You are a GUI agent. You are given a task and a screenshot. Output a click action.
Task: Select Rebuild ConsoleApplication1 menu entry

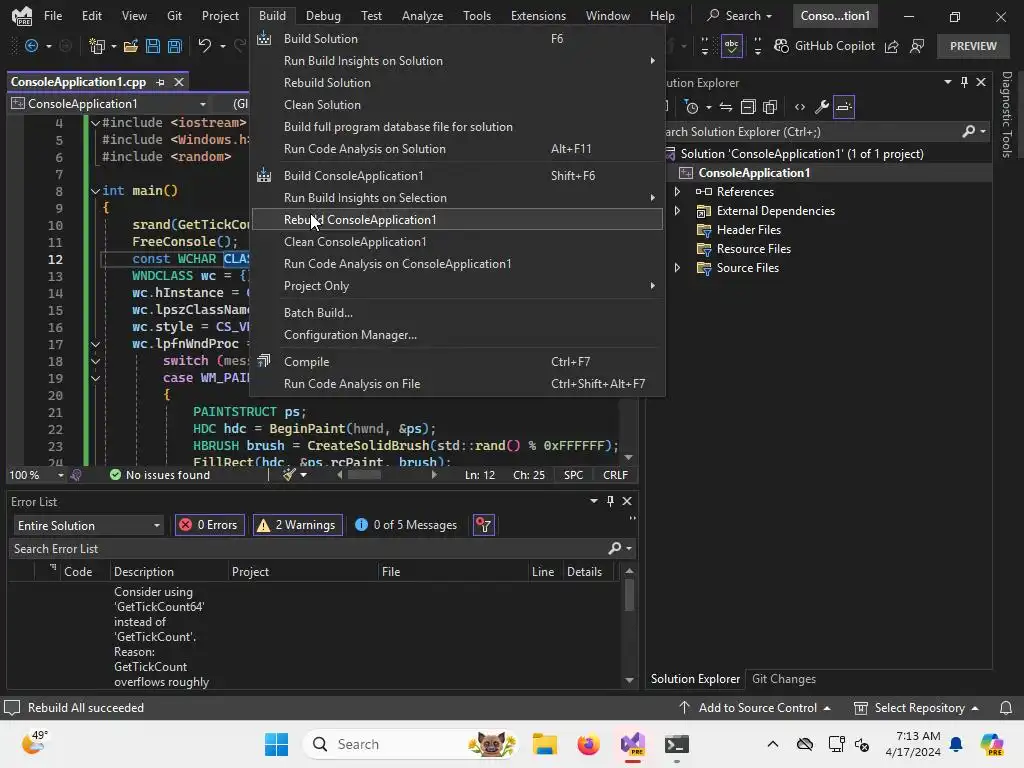pyautogui.click(x=457, y=219)
